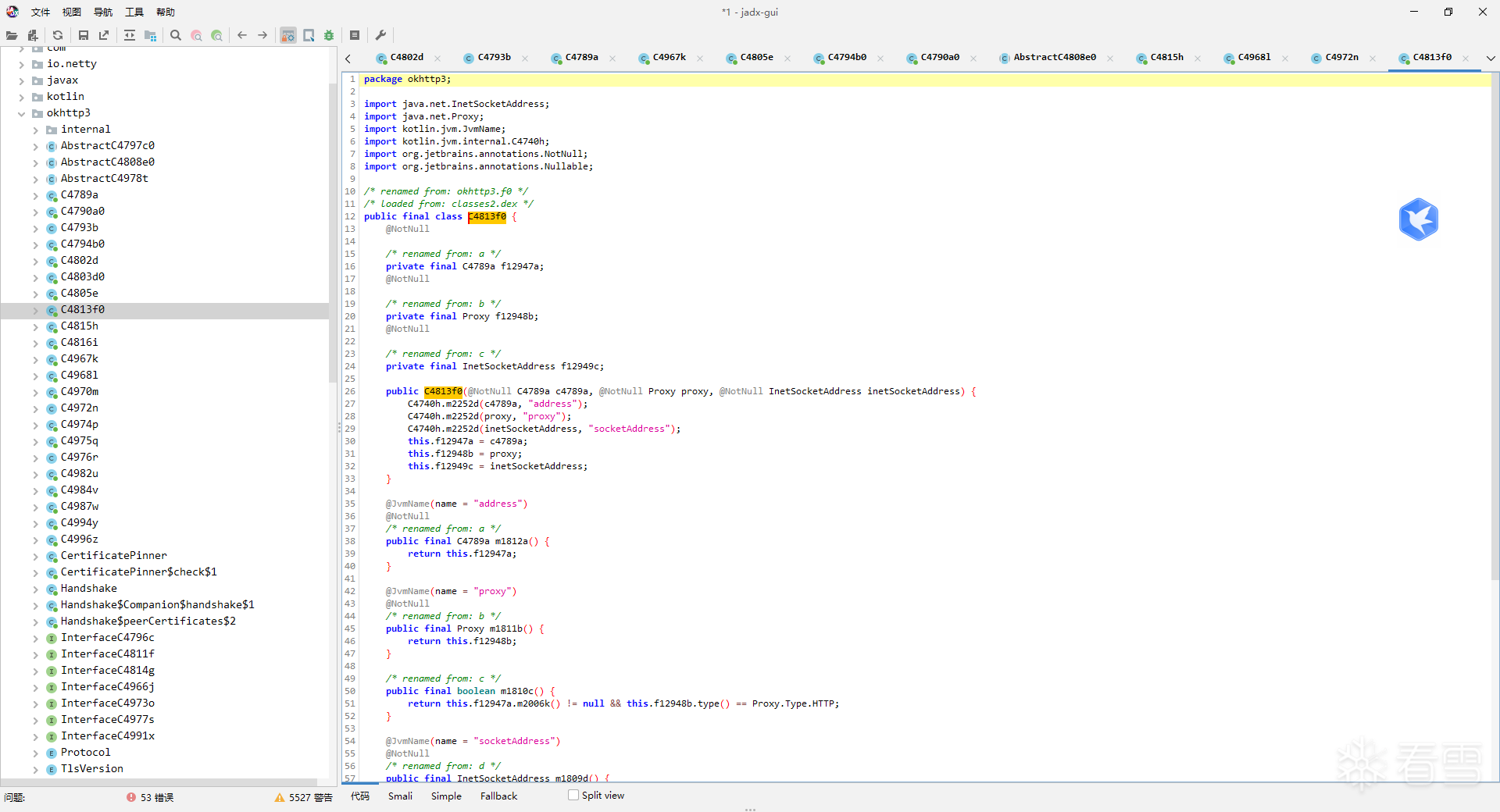This screenshot has width=1500, height=812.
Task: Open preferences with the wrench icon
Action: click(380, 35)
